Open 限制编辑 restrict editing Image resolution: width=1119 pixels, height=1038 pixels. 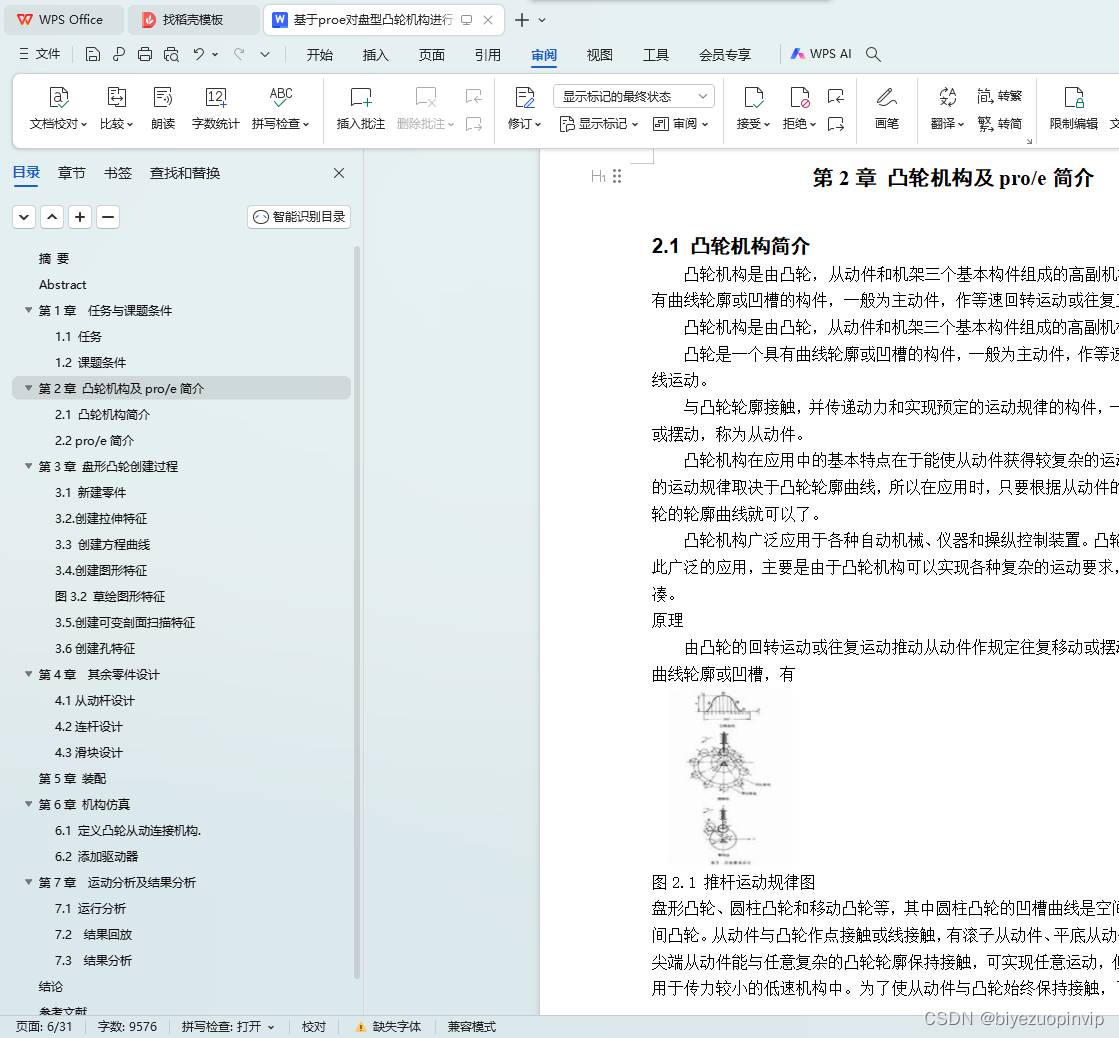pos(1073,109)
